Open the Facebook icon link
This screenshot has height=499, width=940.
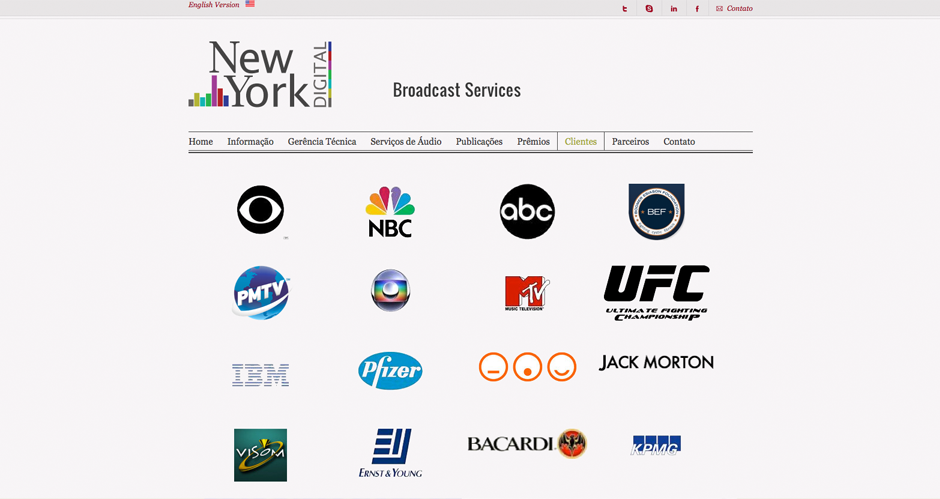pos(697,8)
